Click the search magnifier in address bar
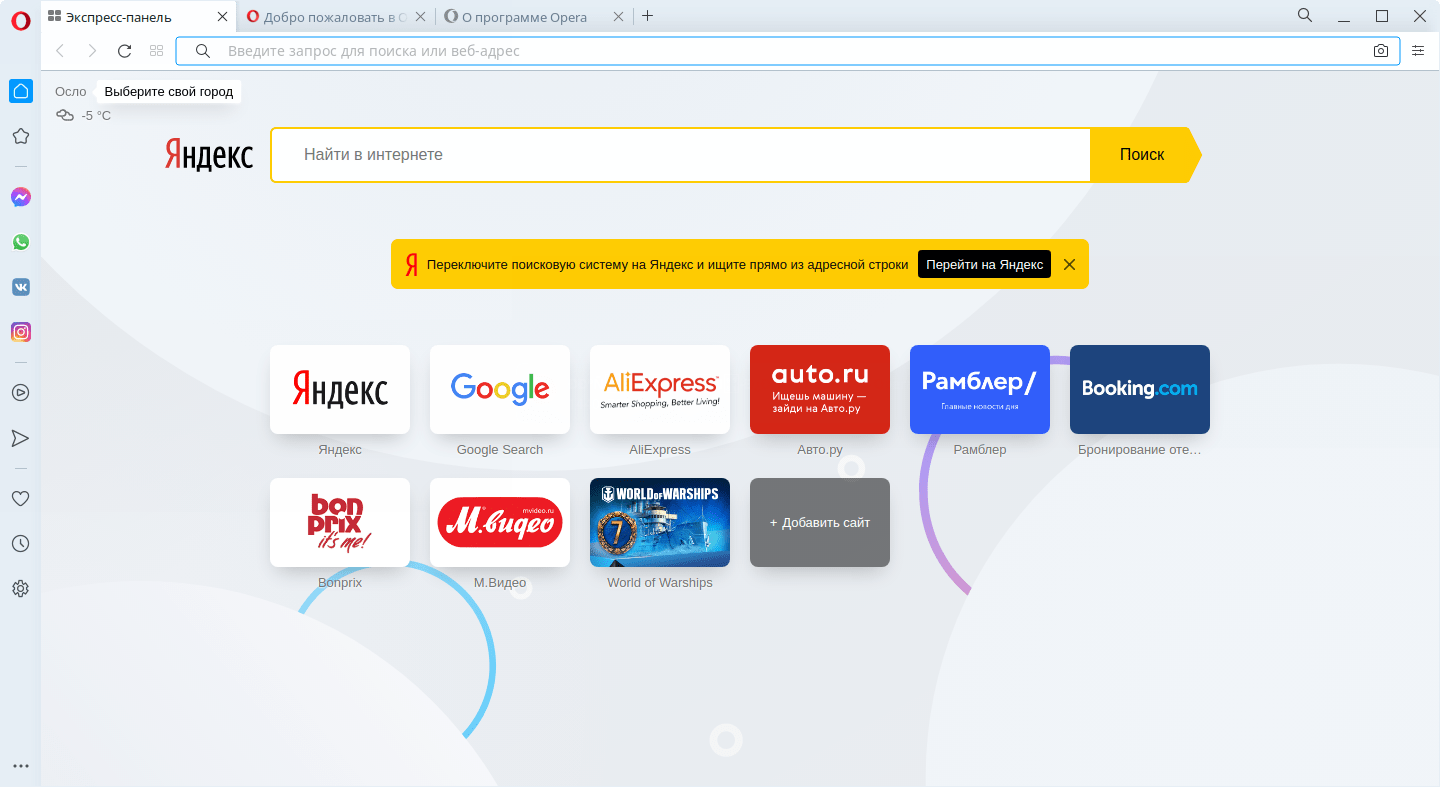The width and height of the screenshot is (1440, 787). [203, 51]
